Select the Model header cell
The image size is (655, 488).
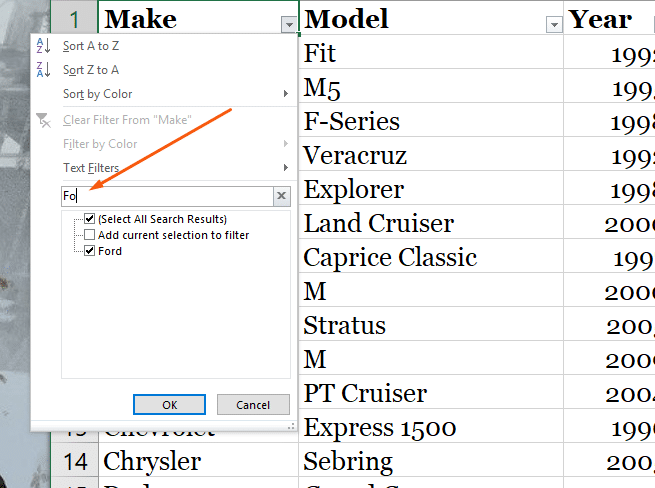431,18
